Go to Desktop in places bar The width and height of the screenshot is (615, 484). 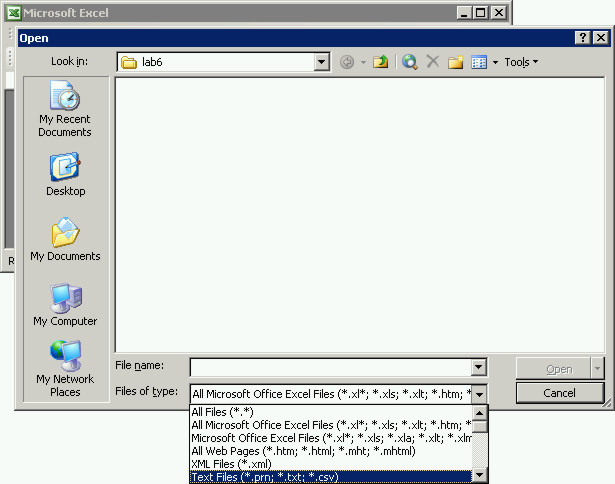(x=65, y=175)
